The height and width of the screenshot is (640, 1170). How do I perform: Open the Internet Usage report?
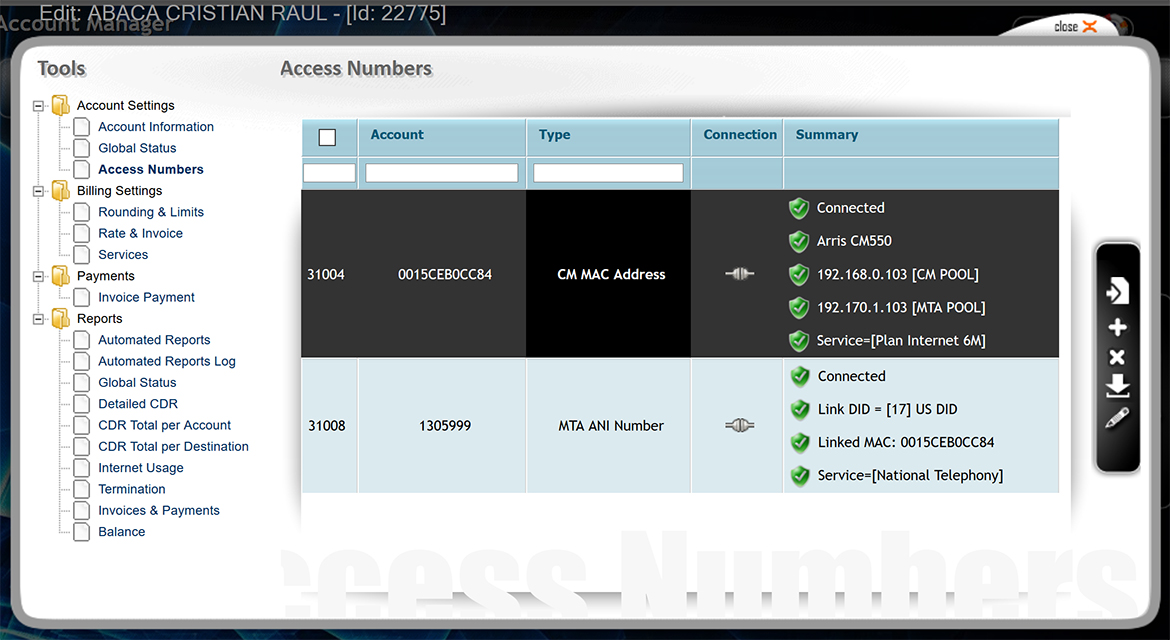pyautogui.click(x=140, y=468)
